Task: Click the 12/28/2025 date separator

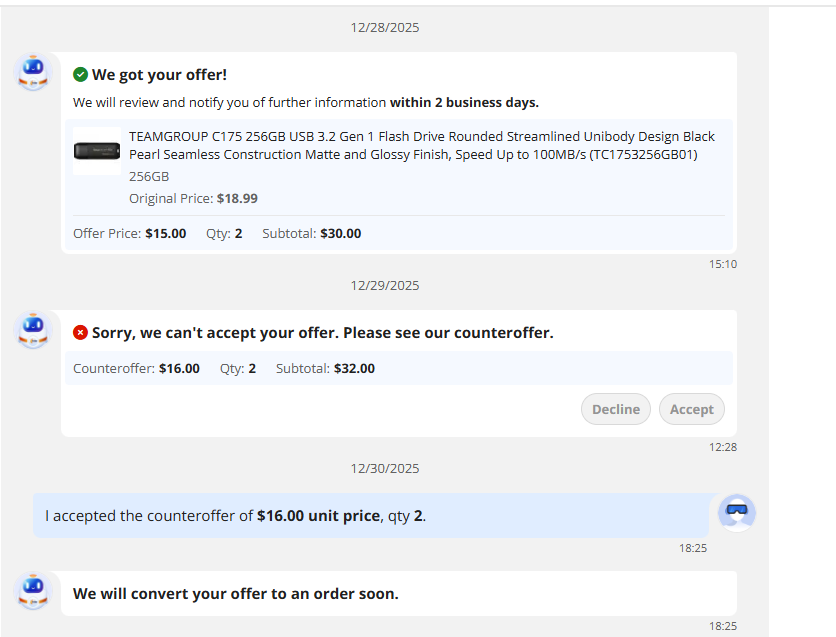Action: click(x=385, y=27)
